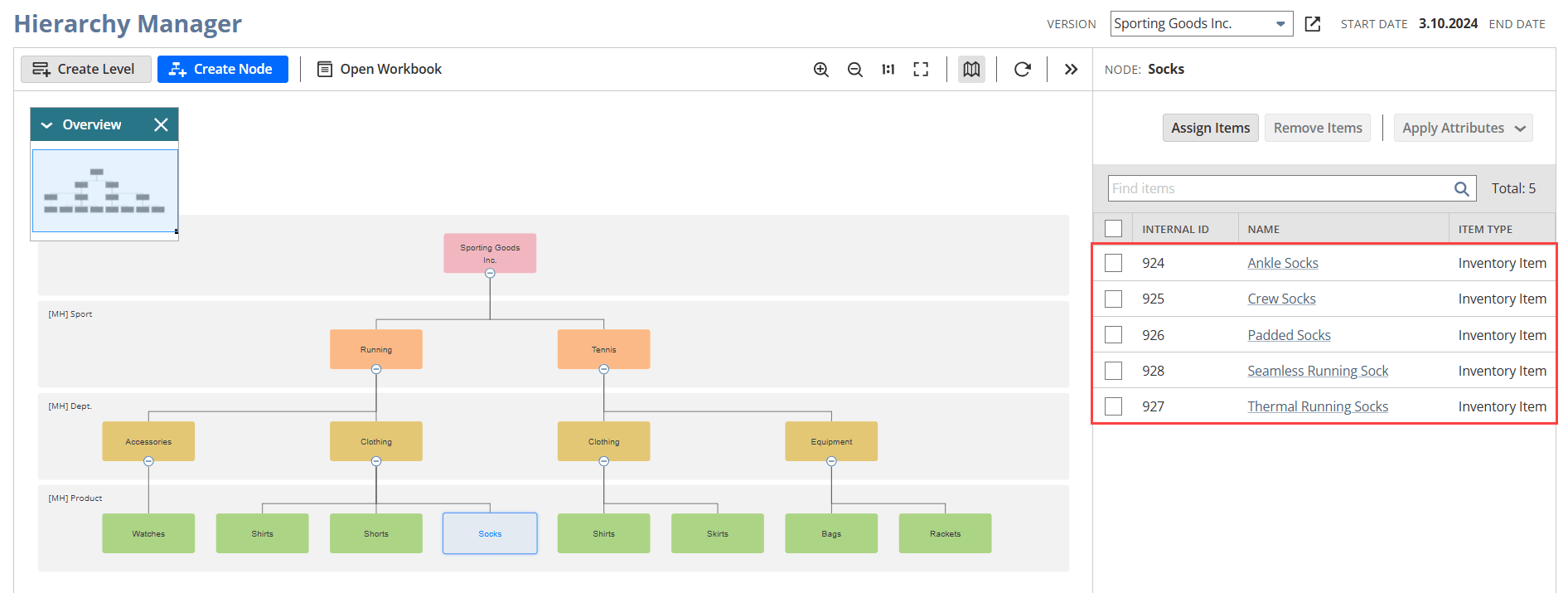The image size is (1568, 593).
Task: Click the search magnifier in Find items
Action: click(x=1461, y=189)
